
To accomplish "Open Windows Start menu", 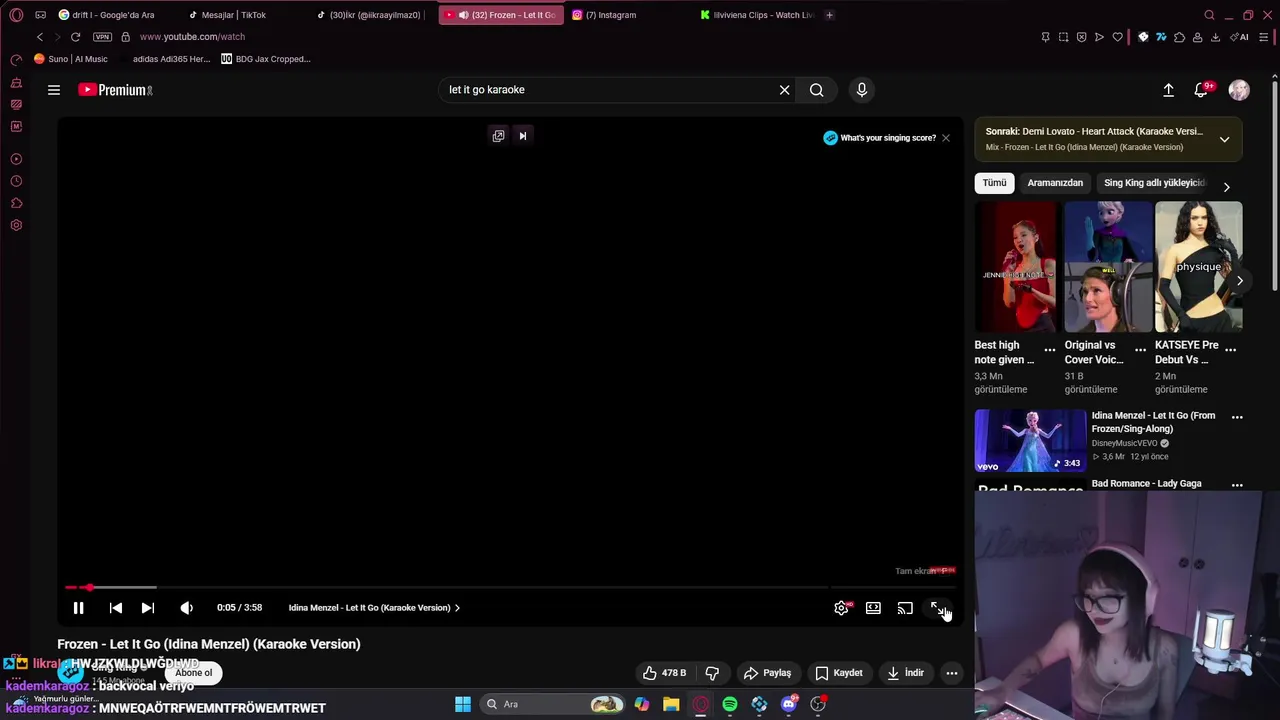I will [x=463, y=704].
